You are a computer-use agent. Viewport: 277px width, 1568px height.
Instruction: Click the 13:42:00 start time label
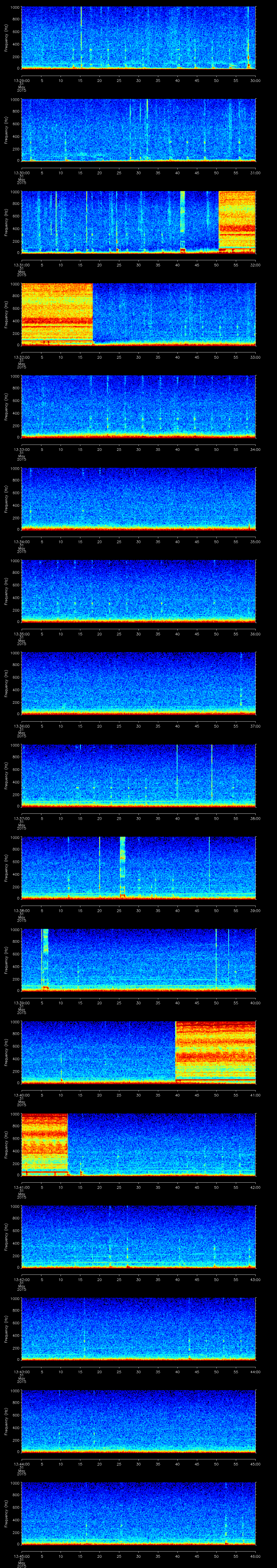coord(21,1279)
